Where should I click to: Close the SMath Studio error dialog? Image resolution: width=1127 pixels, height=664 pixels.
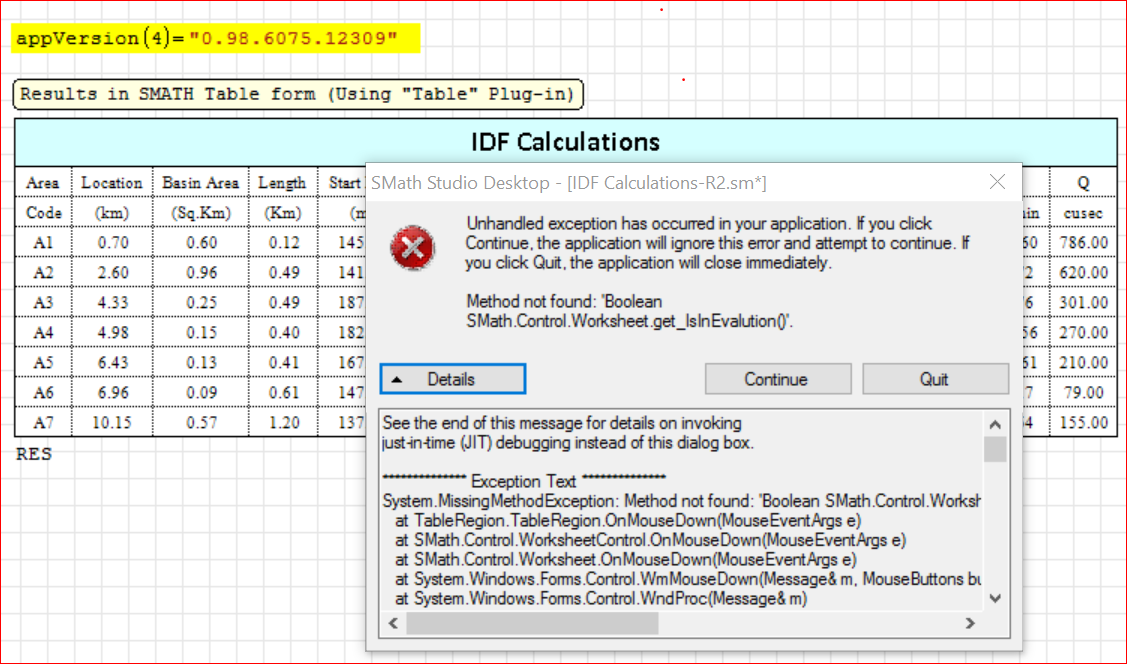point(996,182)
